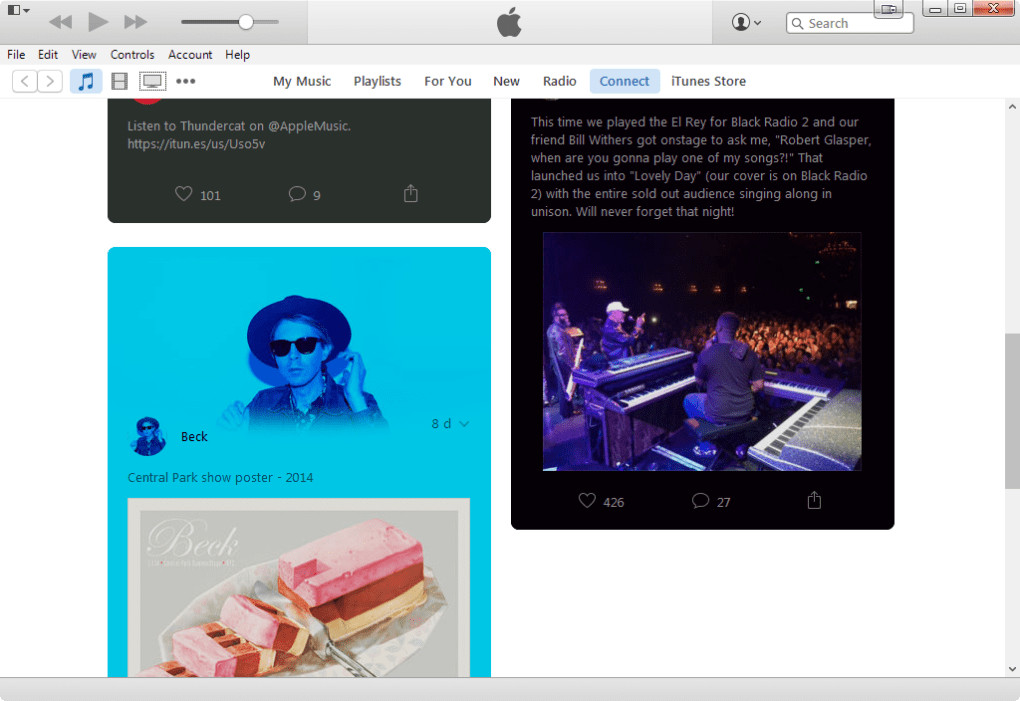Like the post with 426 loves
The height and width of the screenshot is (701, 1020).
pyautogui.click(x=587, y=501)
